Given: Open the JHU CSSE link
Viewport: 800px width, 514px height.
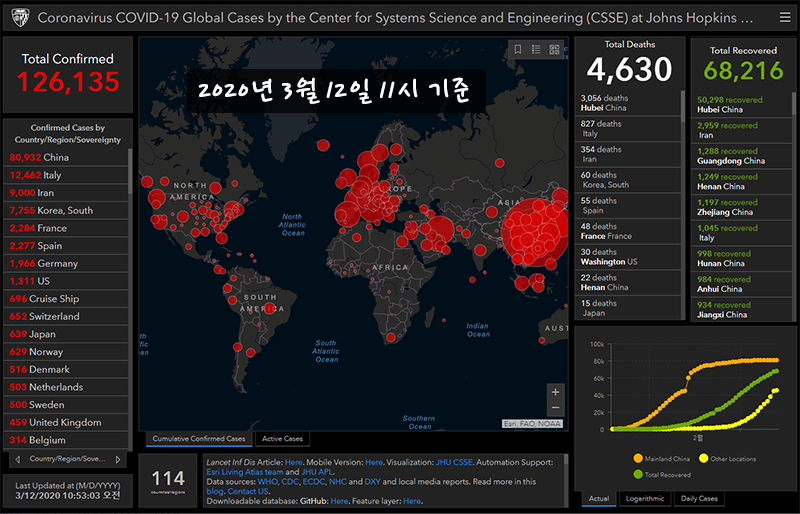Looking at the screenshot, I should 454,462.
